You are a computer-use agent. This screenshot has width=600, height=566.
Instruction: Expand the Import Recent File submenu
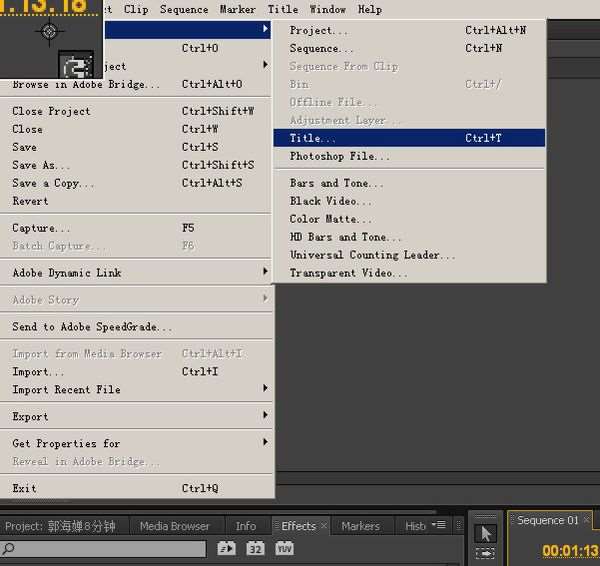coord(265,388)
